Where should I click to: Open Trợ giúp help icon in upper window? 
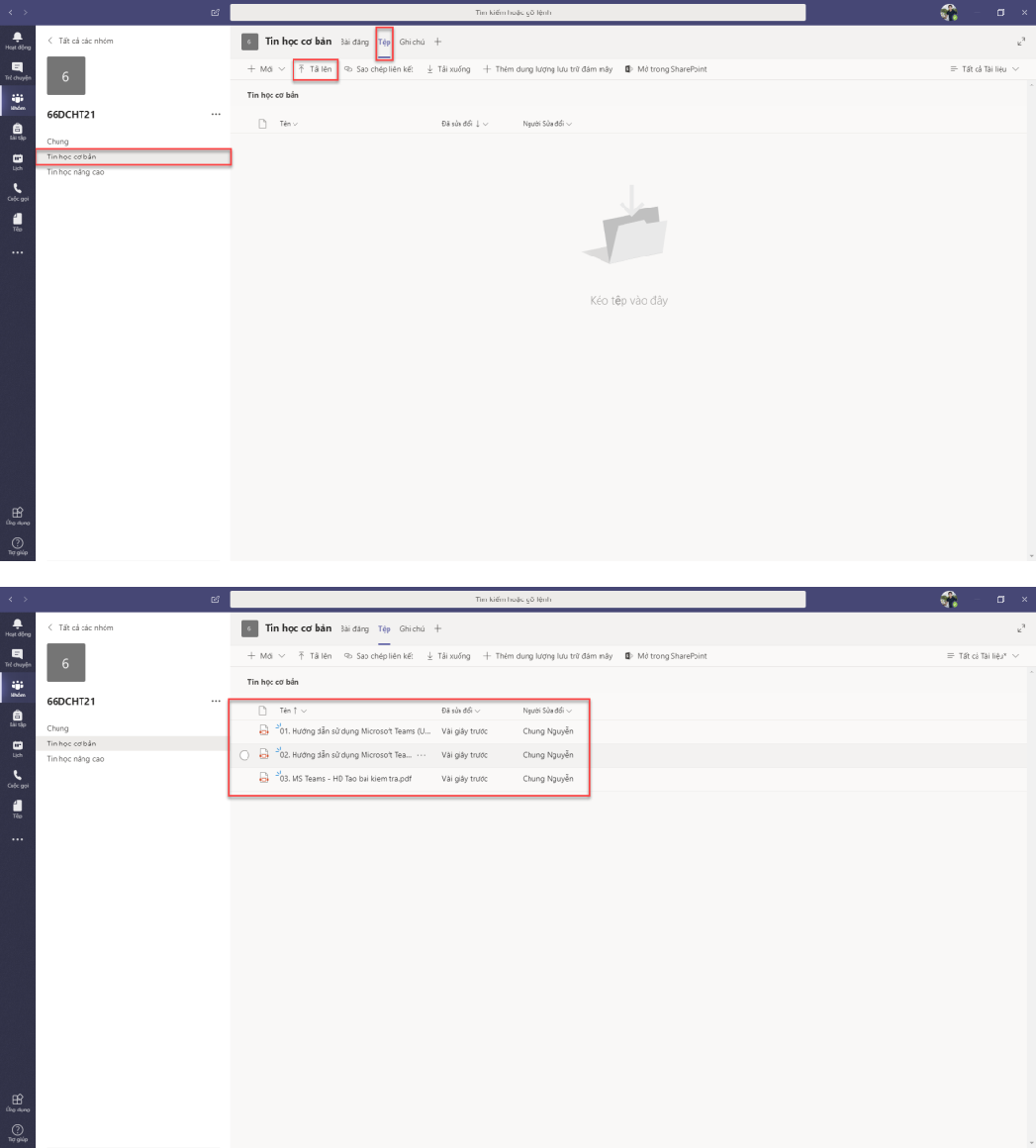click(17, 543)
